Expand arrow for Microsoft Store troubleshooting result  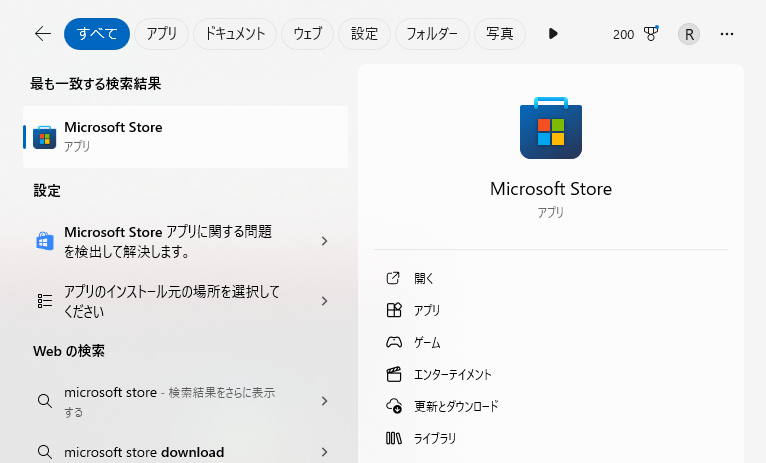click(324, 241)
